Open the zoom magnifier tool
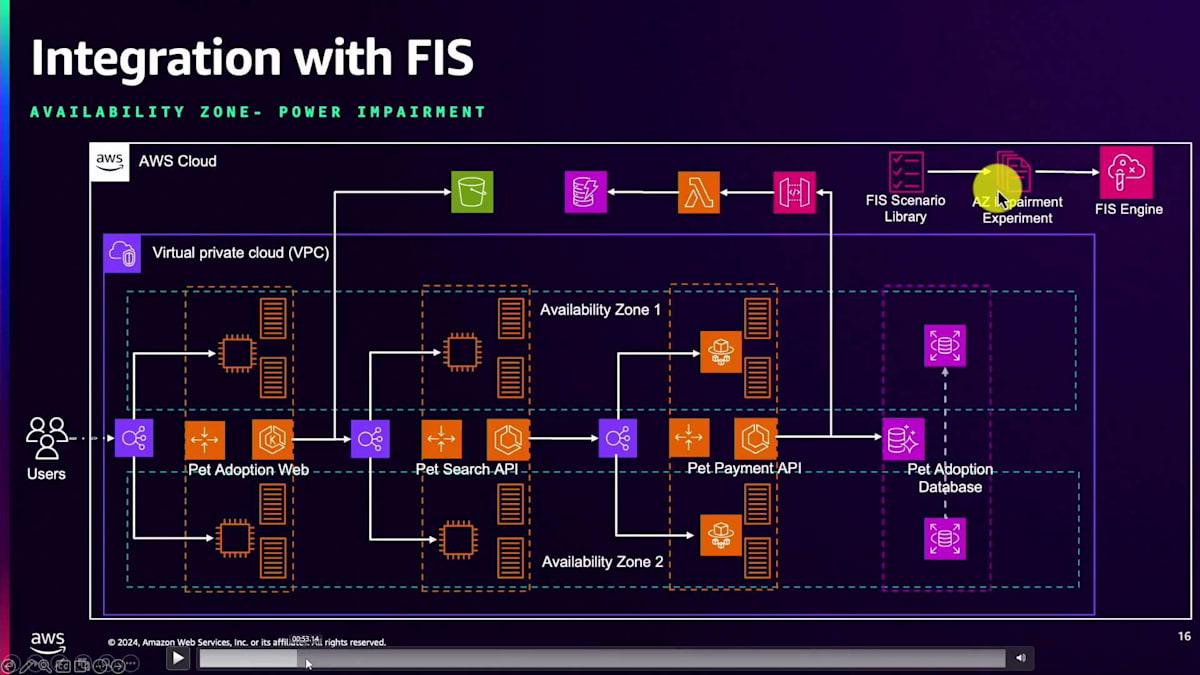Screen dimensions: 1200x675 [45, 666]
